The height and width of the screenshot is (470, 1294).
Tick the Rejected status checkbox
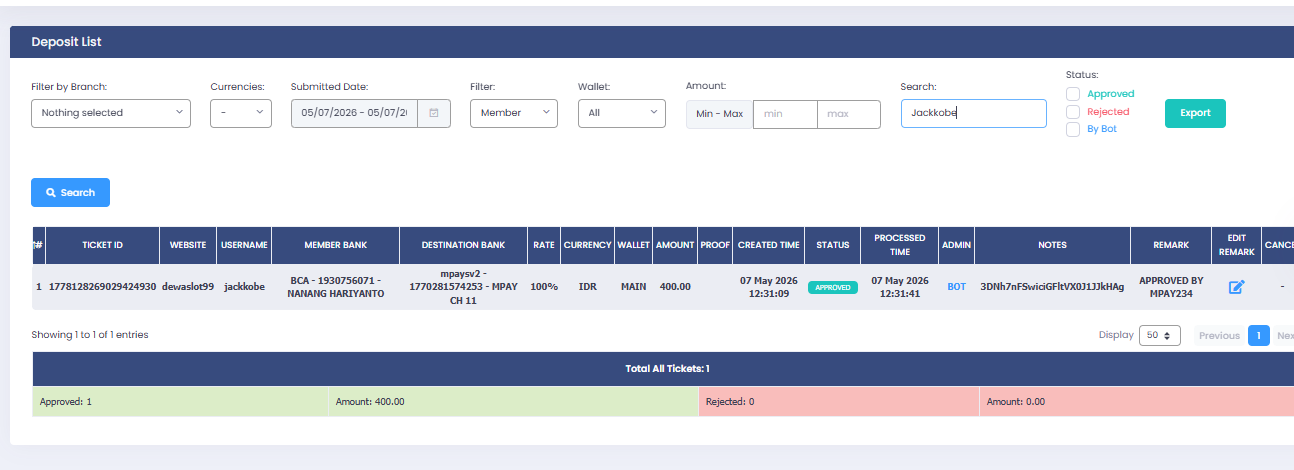point(1073,112)
